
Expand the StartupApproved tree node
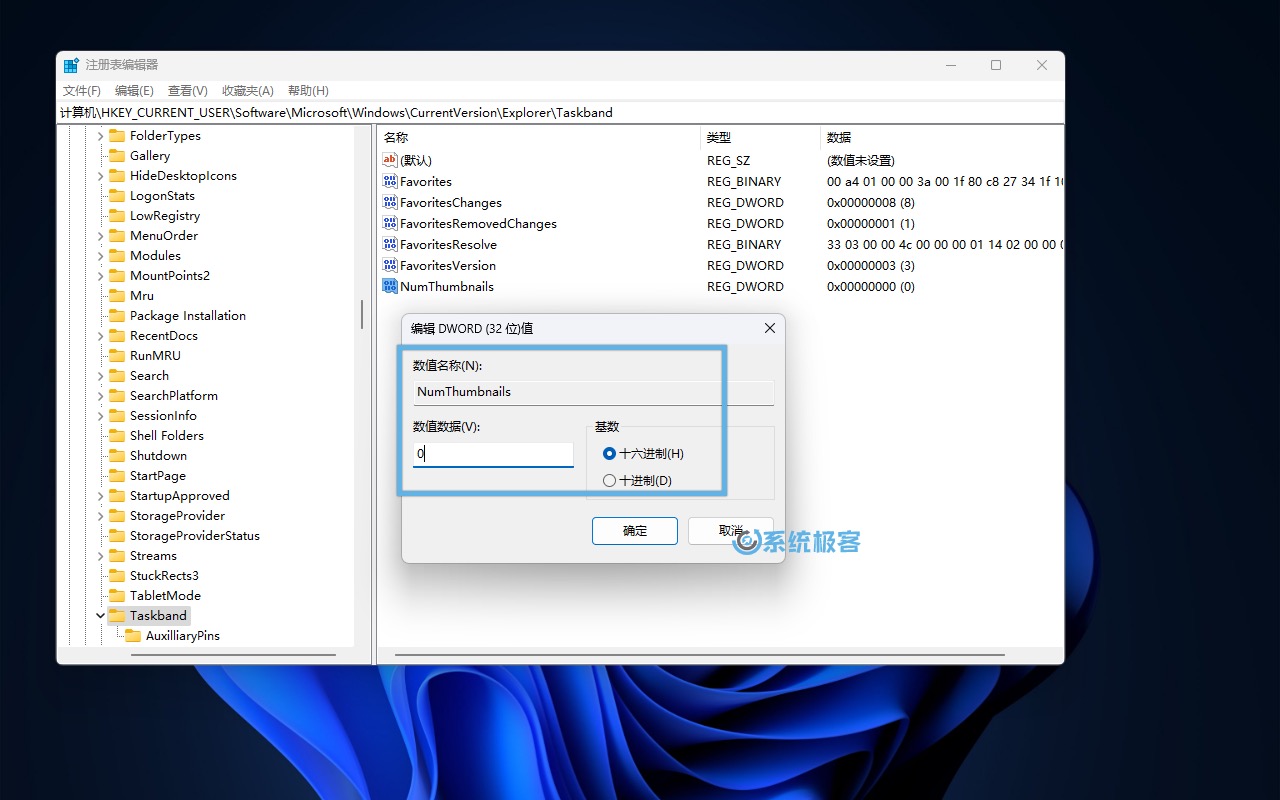coord(100,496)
